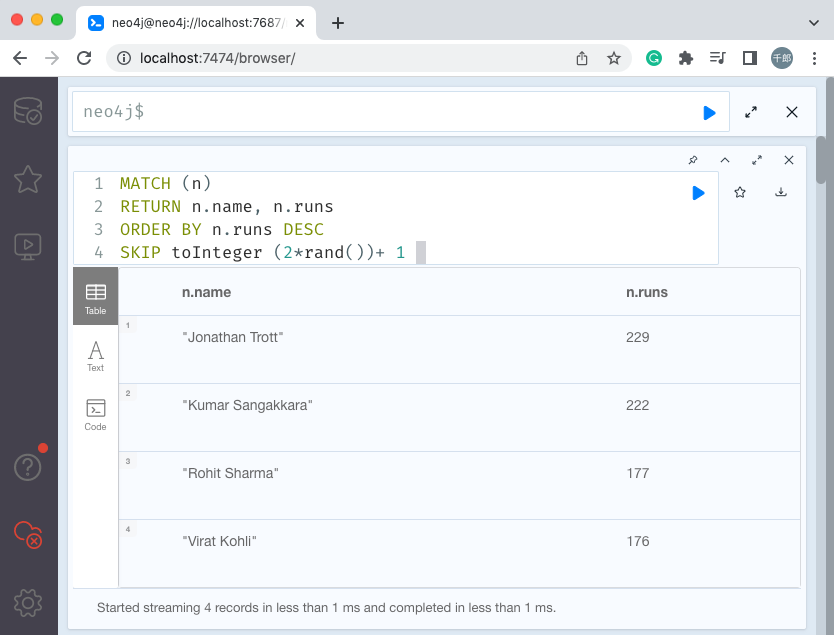The height and width of the screenshot is (635, 834).
Task: Go back in Chrome
Action: coord(20,58)
